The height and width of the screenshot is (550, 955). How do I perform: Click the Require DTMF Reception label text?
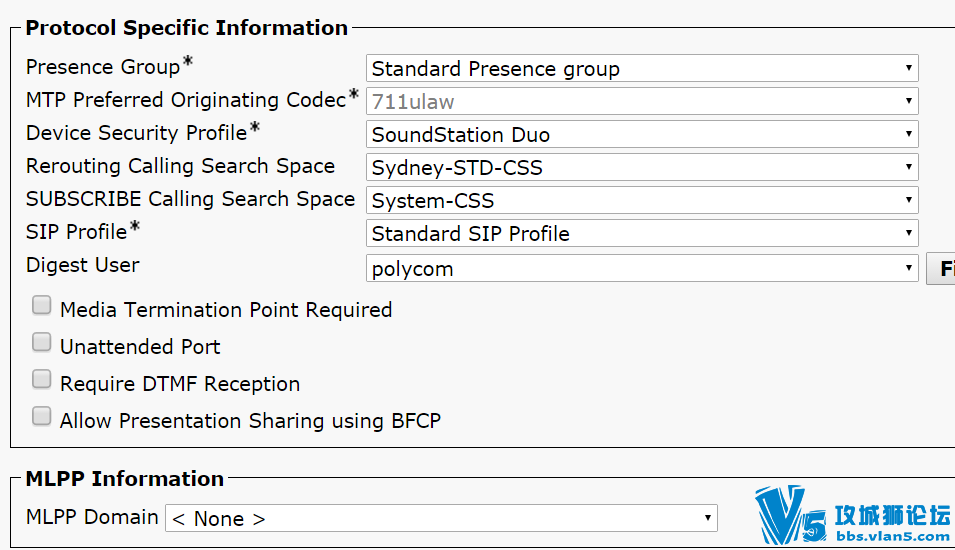tap(180, 384)
